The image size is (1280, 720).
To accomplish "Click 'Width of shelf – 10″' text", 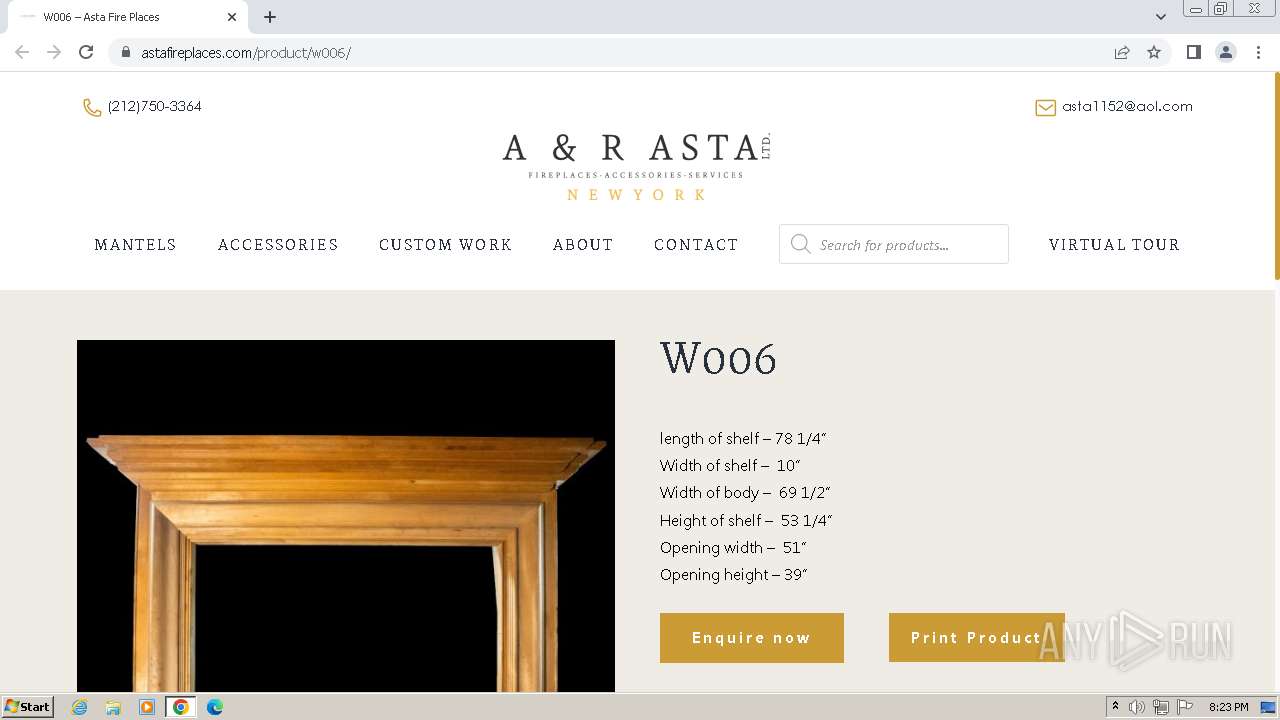I will tap(730, 466).
